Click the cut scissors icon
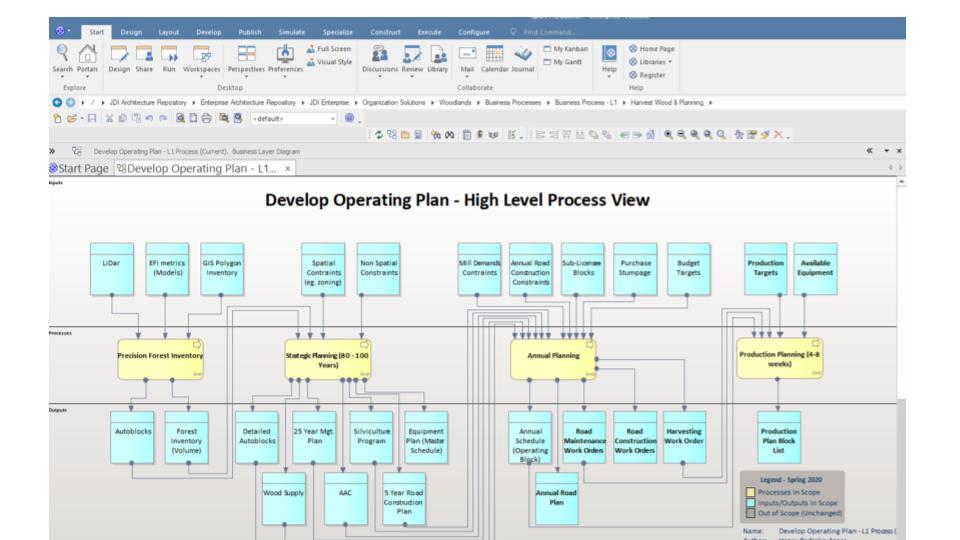This screenshot has width=960, height=540. click(x=109, y=118)
